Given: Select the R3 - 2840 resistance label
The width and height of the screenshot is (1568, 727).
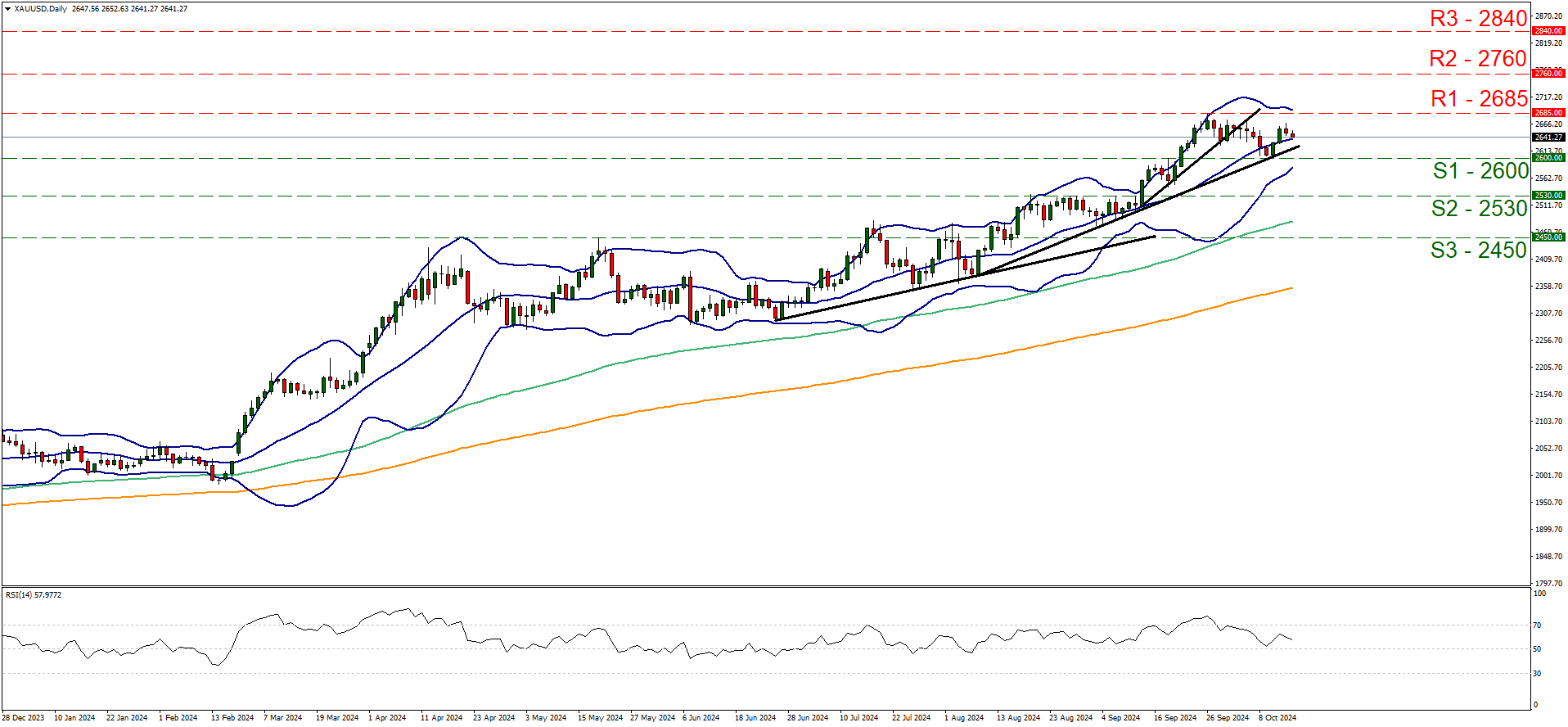Looking at the screenshot, I should [1478, 19].
